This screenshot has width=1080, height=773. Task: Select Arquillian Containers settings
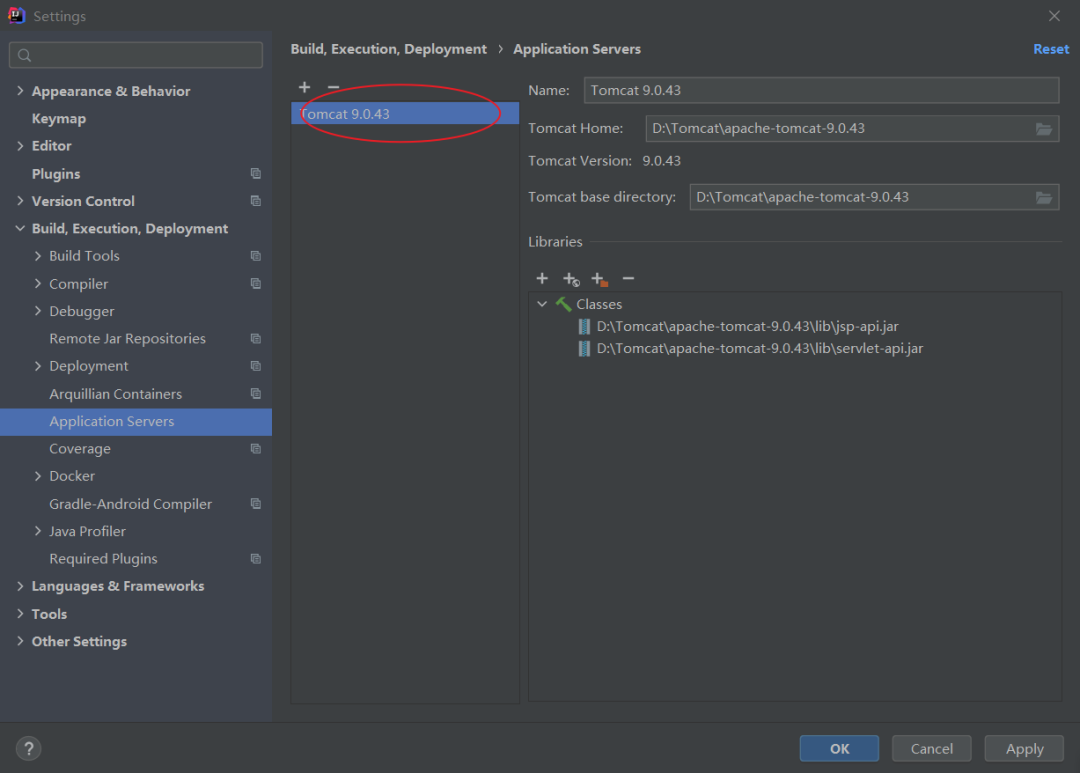[116, 393]
